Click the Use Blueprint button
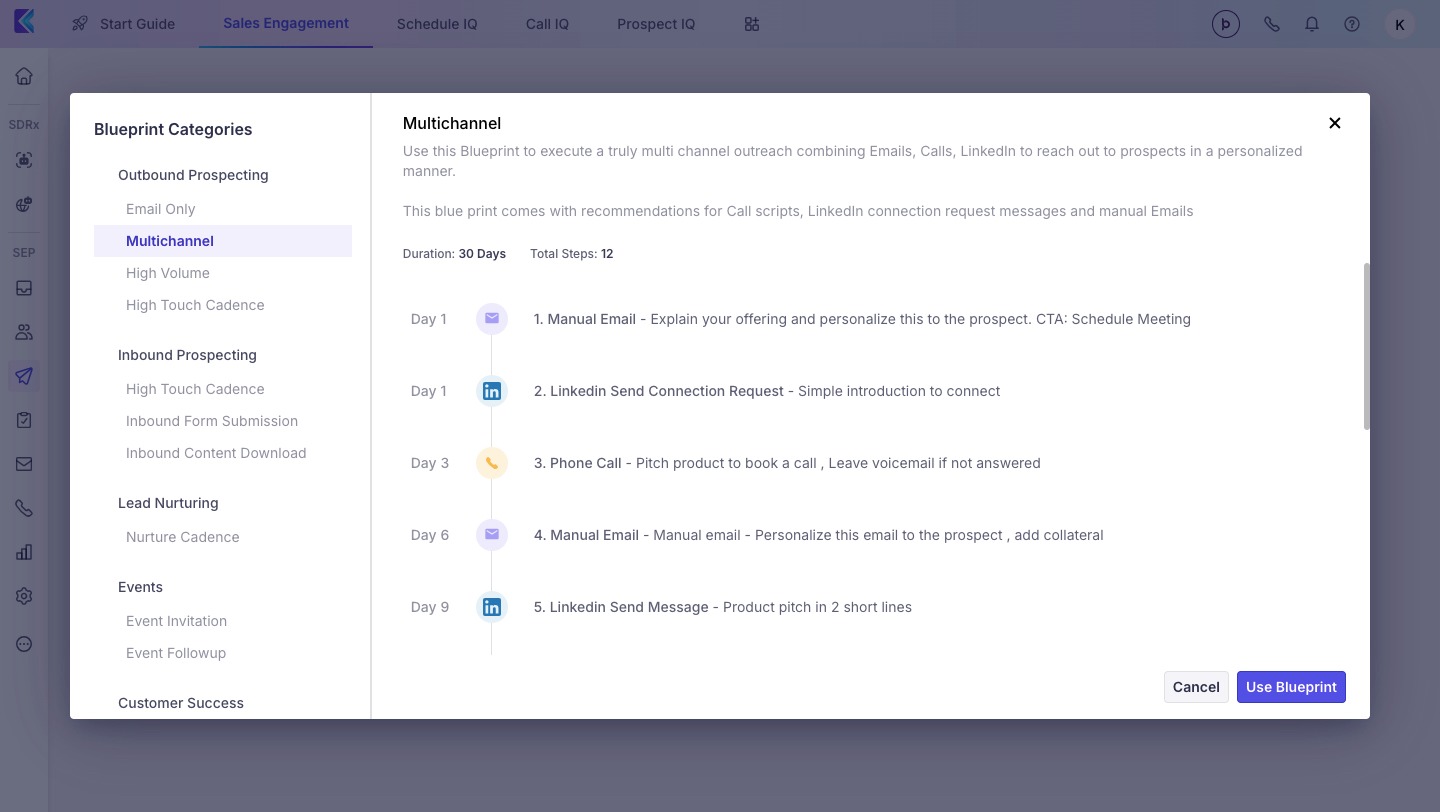Viewport: 1440px width, 812px height. (x=1291, y=687)
